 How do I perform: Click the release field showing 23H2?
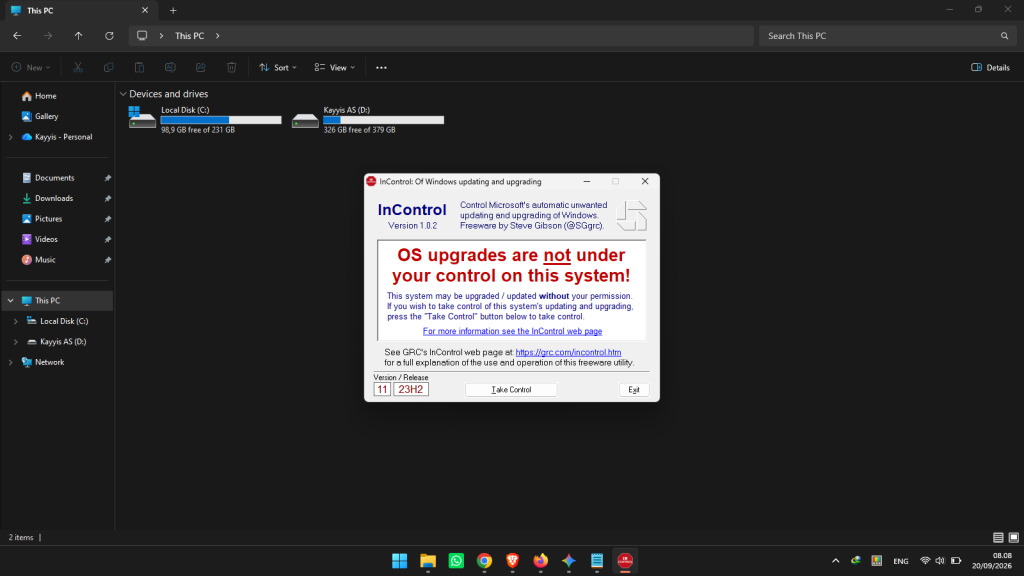click(411, 389)
